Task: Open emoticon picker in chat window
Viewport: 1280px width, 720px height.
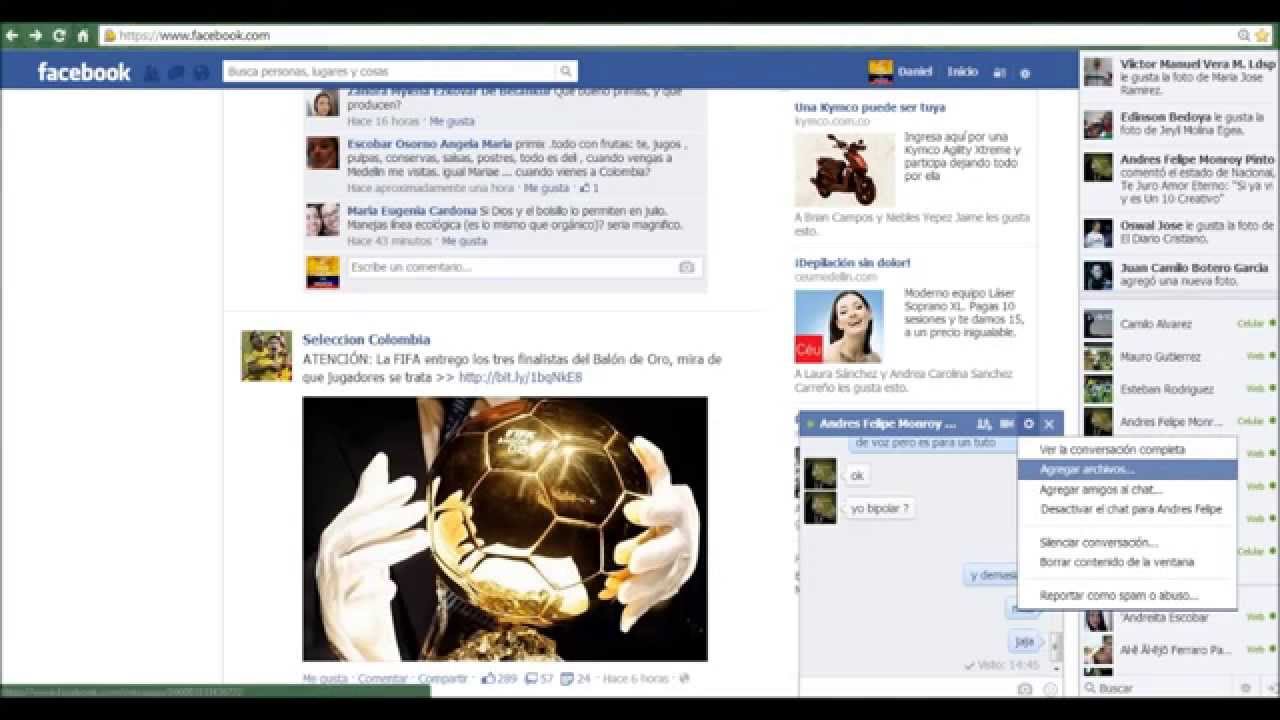Action: (x=1050, y=689)
